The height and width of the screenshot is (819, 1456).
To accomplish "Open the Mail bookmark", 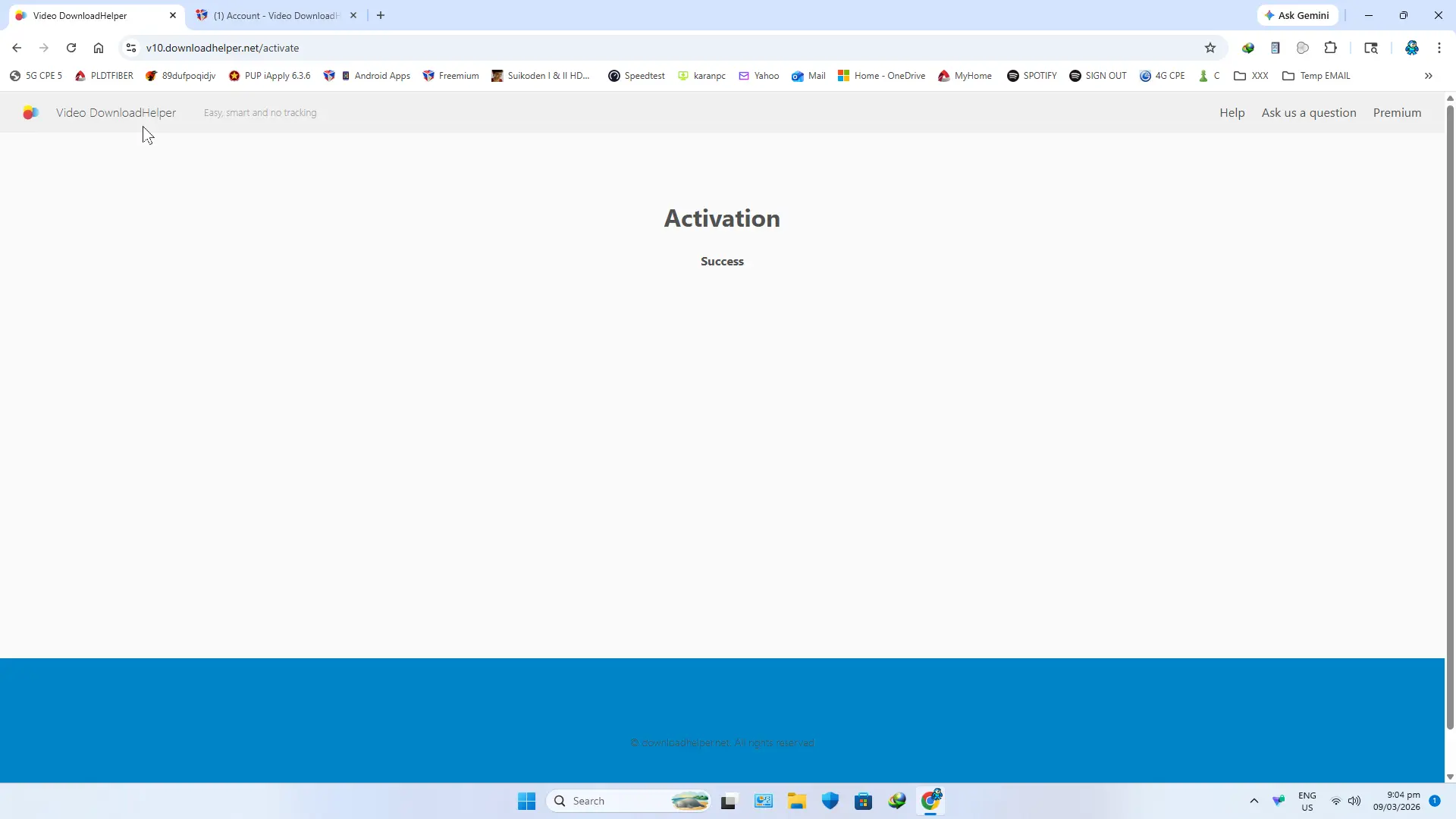I will coord(808,76).
